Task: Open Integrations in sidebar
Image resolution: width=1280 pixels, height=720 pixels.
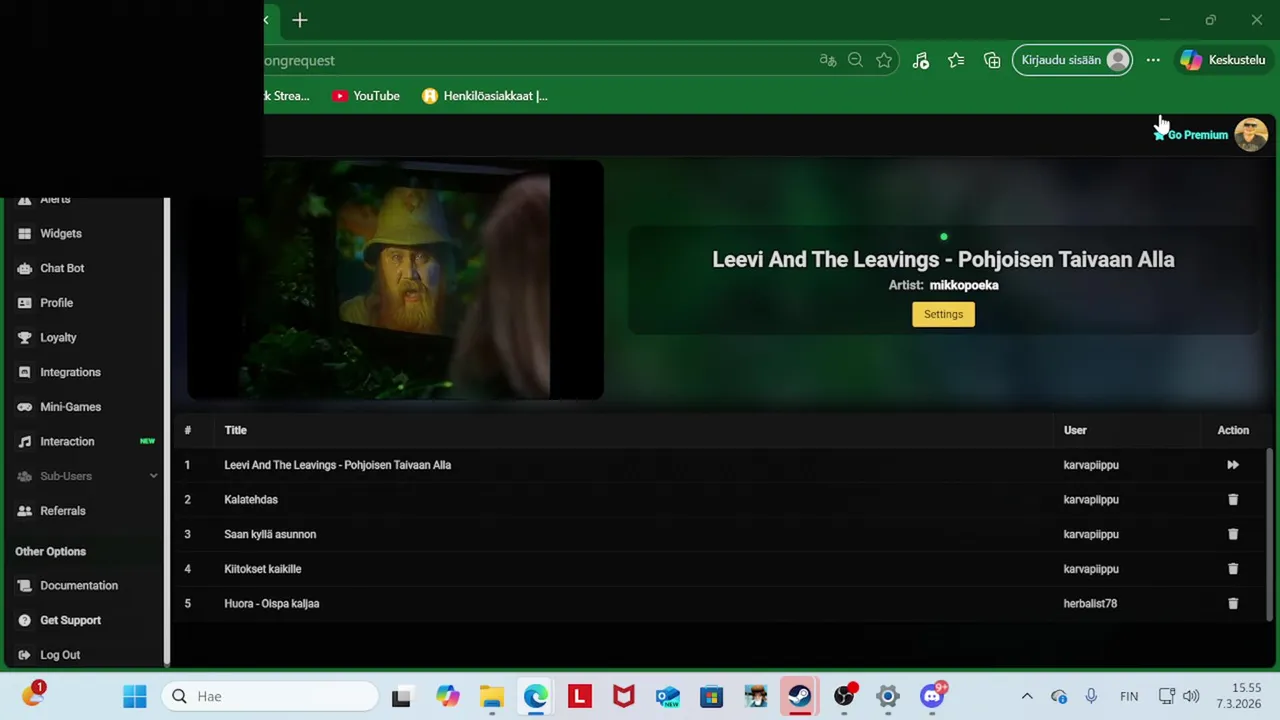Action: (x=70, y=372)
